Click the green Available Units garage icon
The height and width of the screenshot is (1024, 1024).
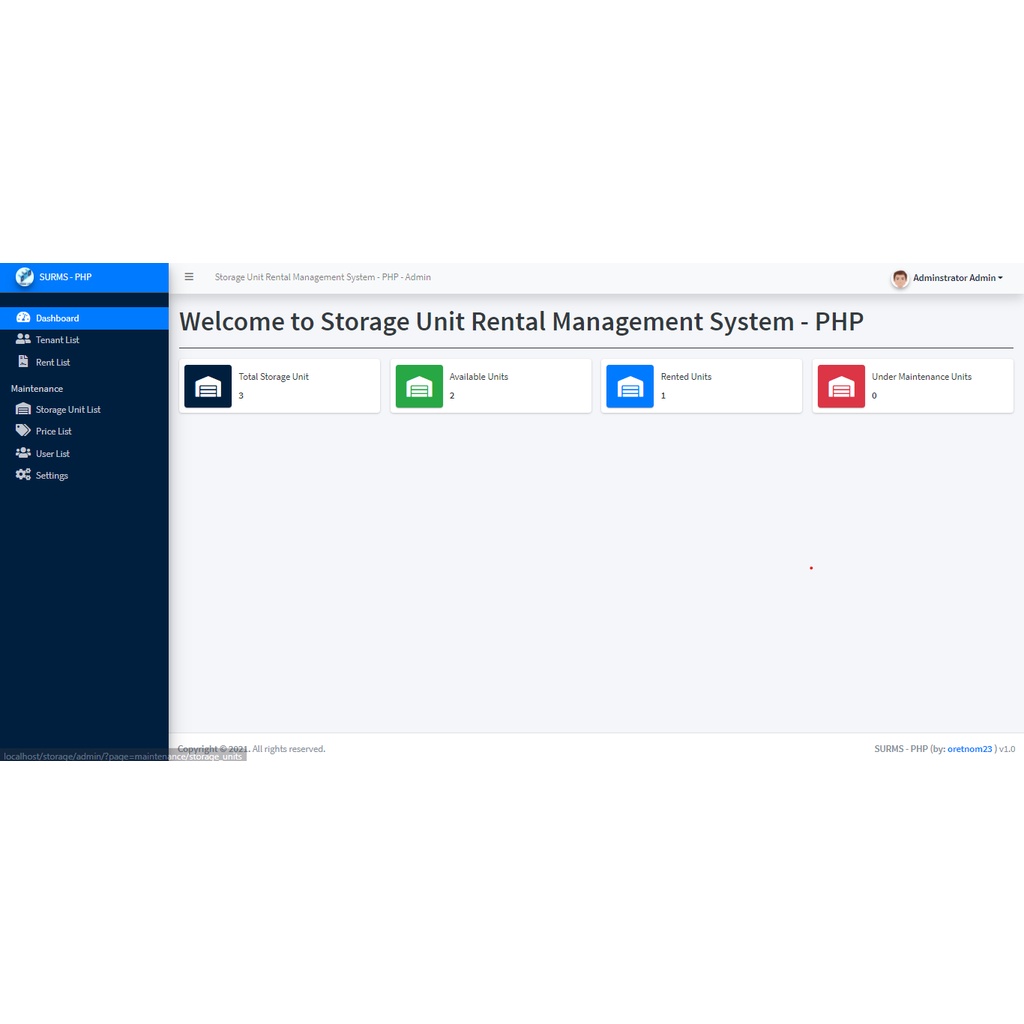pos(419,385)
